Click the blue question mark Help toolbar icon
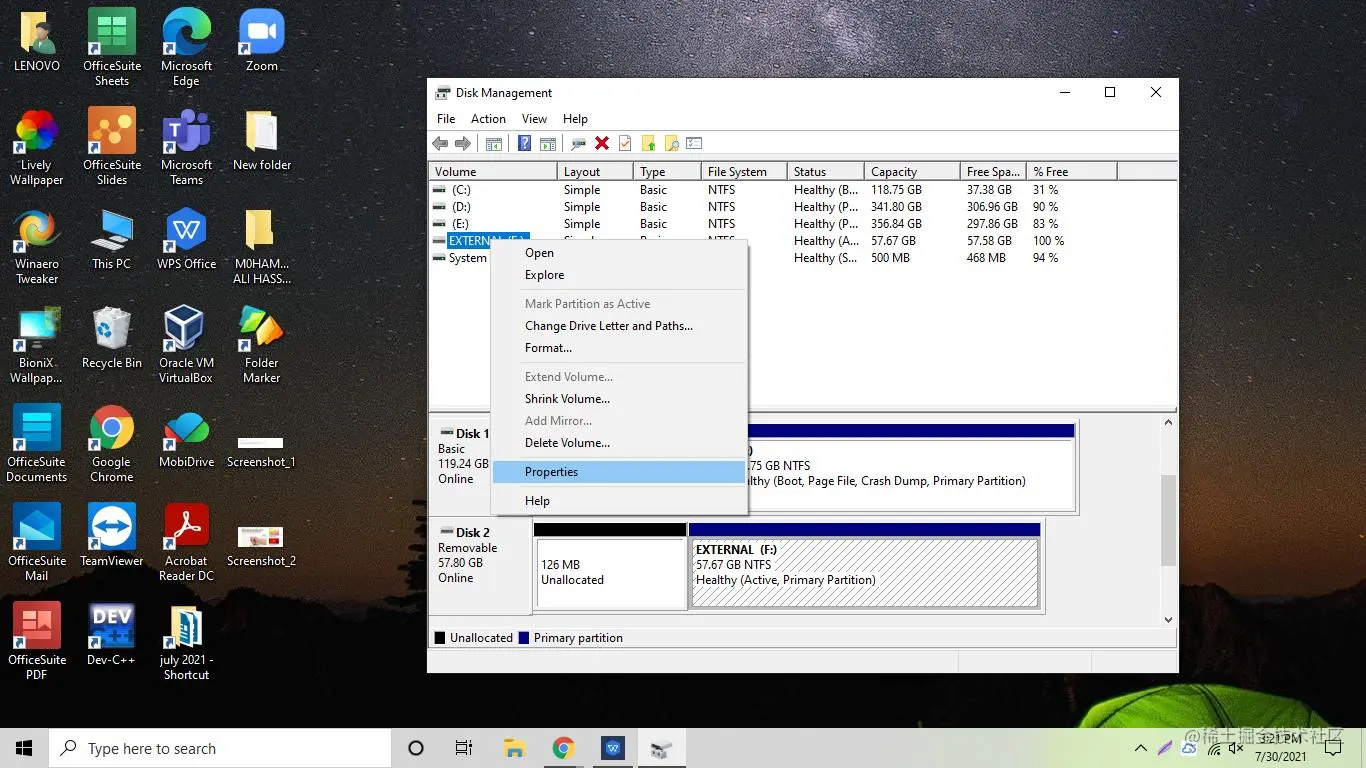This screenshot has height=768, width=1366. [x=524, y=143]
